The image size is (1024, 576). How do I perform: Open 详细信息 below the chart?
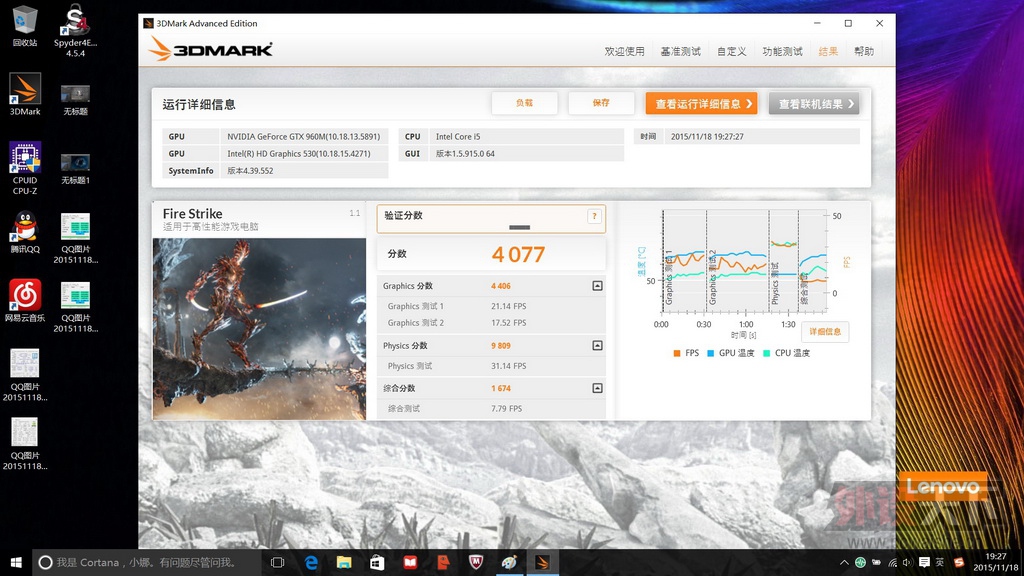tap(825, 332)
